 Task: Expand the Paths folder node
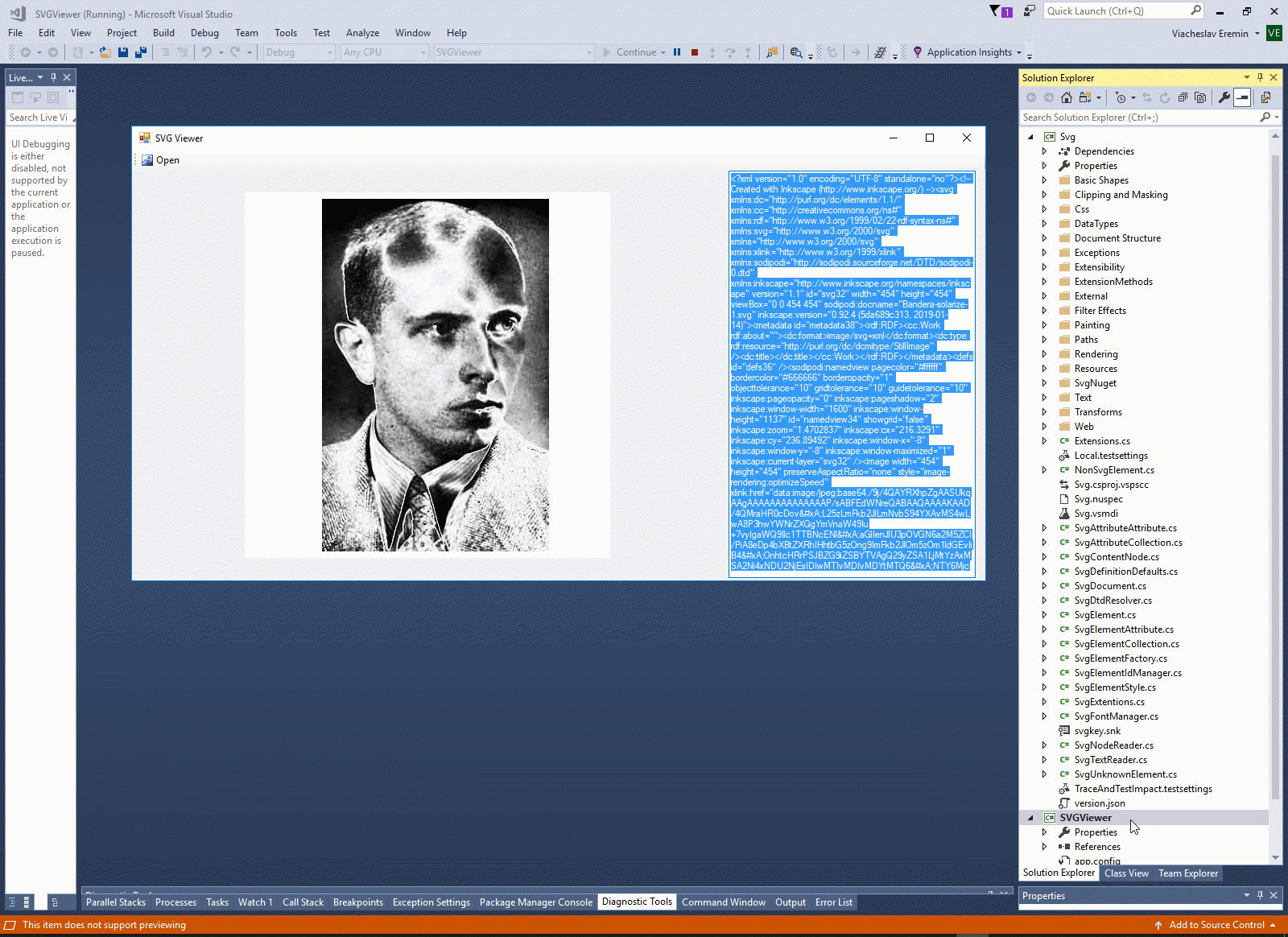tap(1044, 340)
